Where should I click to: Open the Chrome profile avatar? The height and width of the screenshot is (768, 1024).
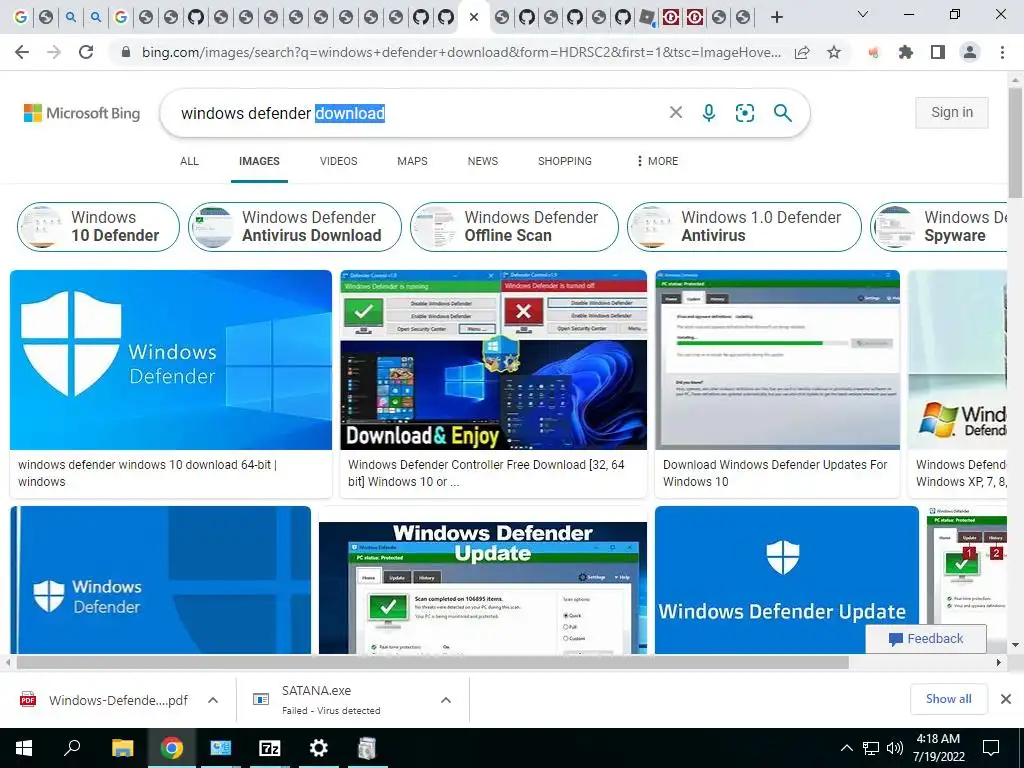(x=970, y=52)
